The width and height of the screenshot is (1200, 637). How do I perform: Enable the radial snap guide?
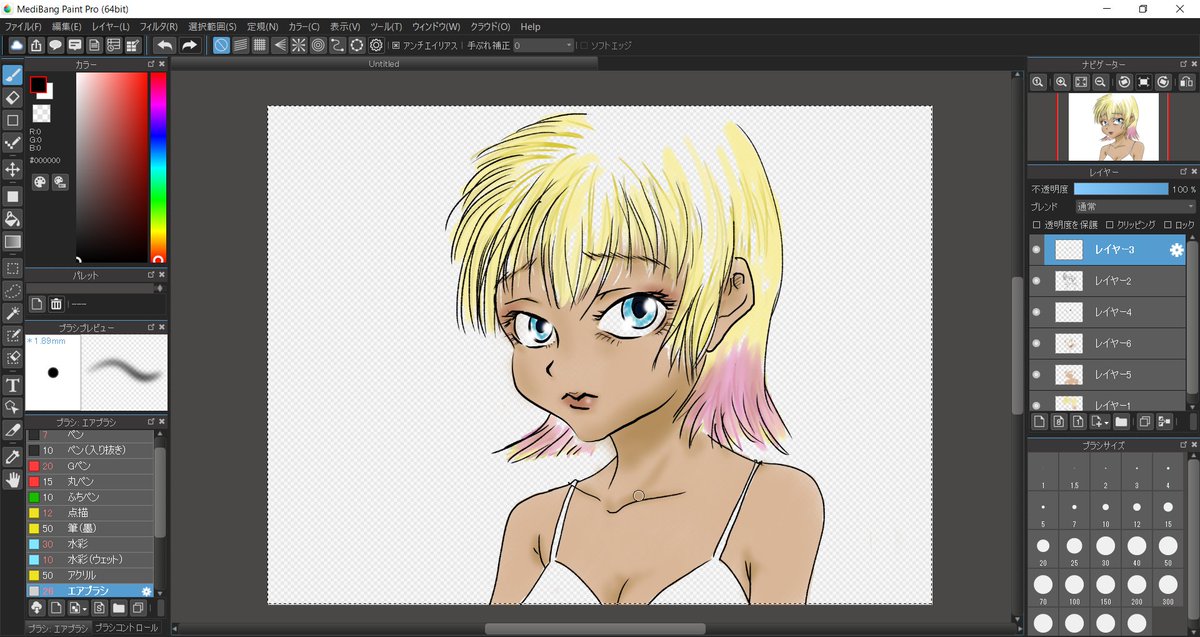point(299,45)
